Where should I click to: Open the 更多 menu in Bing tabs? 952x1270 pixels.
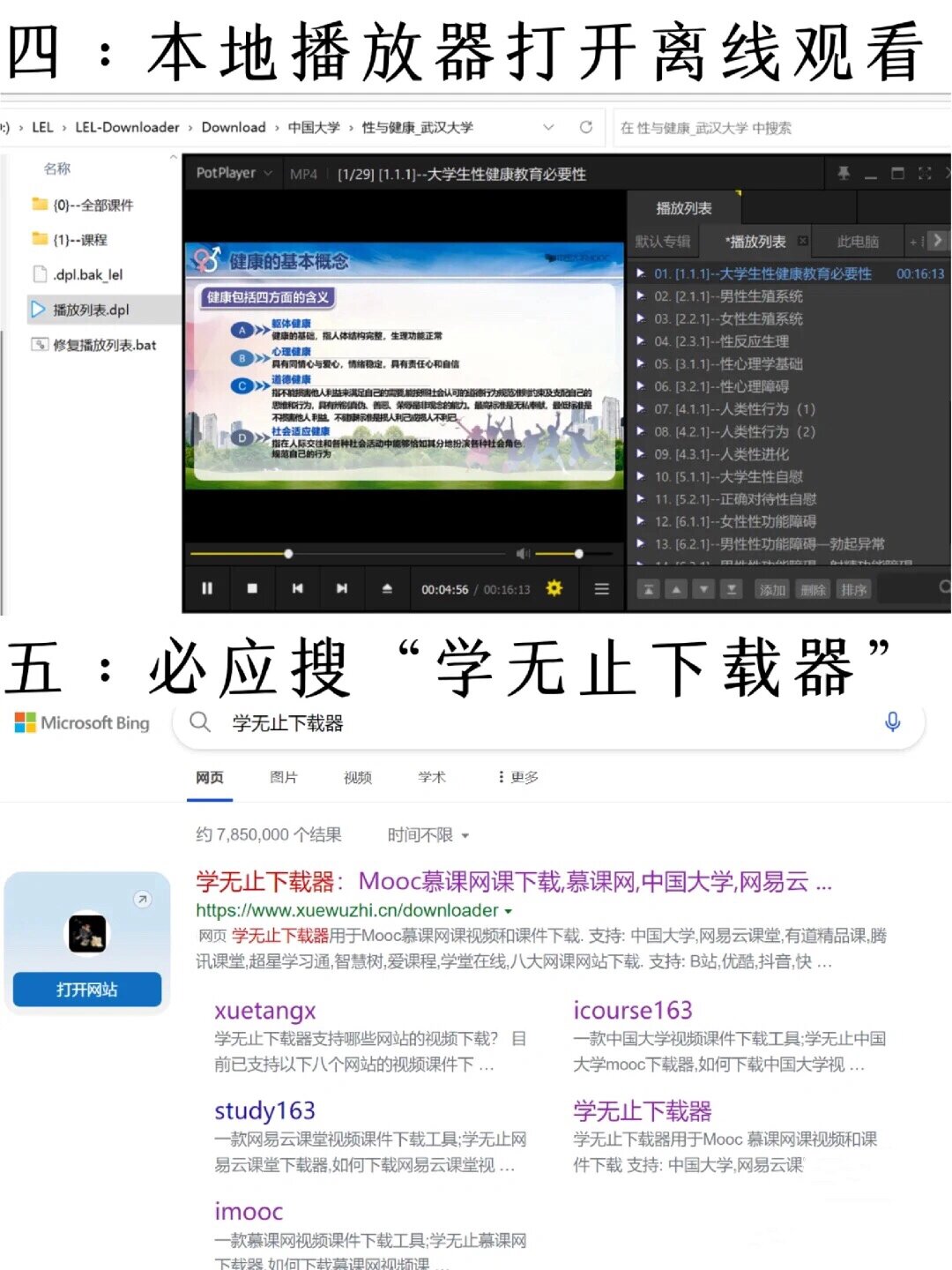(518, 777)
